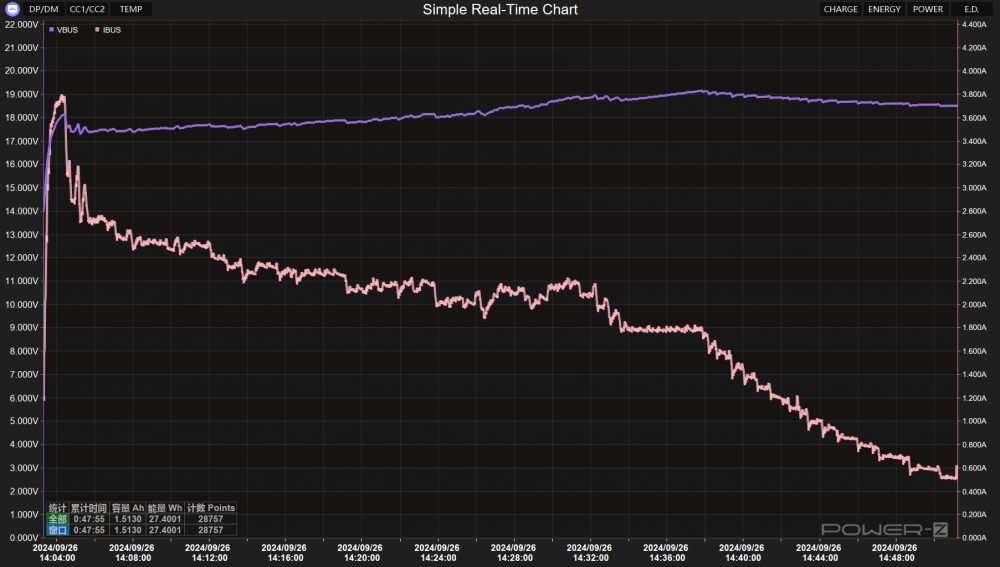Image resolution: width=1000 pixels, height=567 pixels.
Task: Click the 容量 Ah column header
Action: [128, 508]
